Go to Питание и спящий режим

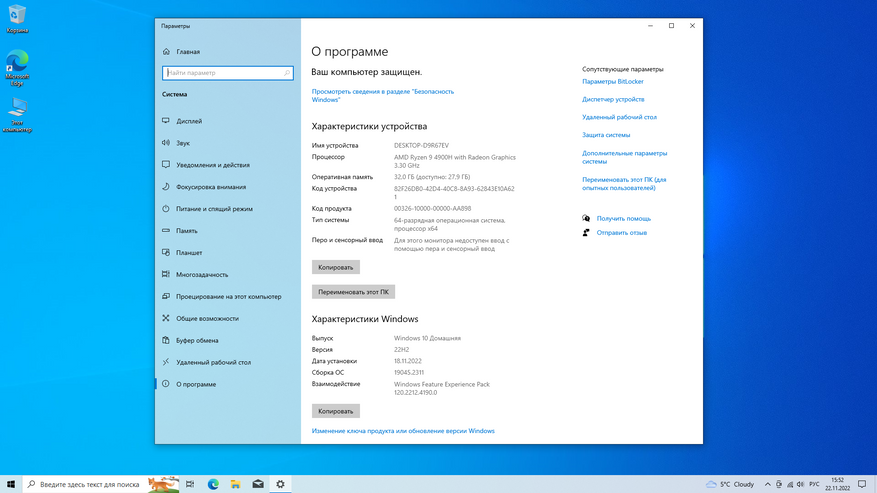(228, 209)
